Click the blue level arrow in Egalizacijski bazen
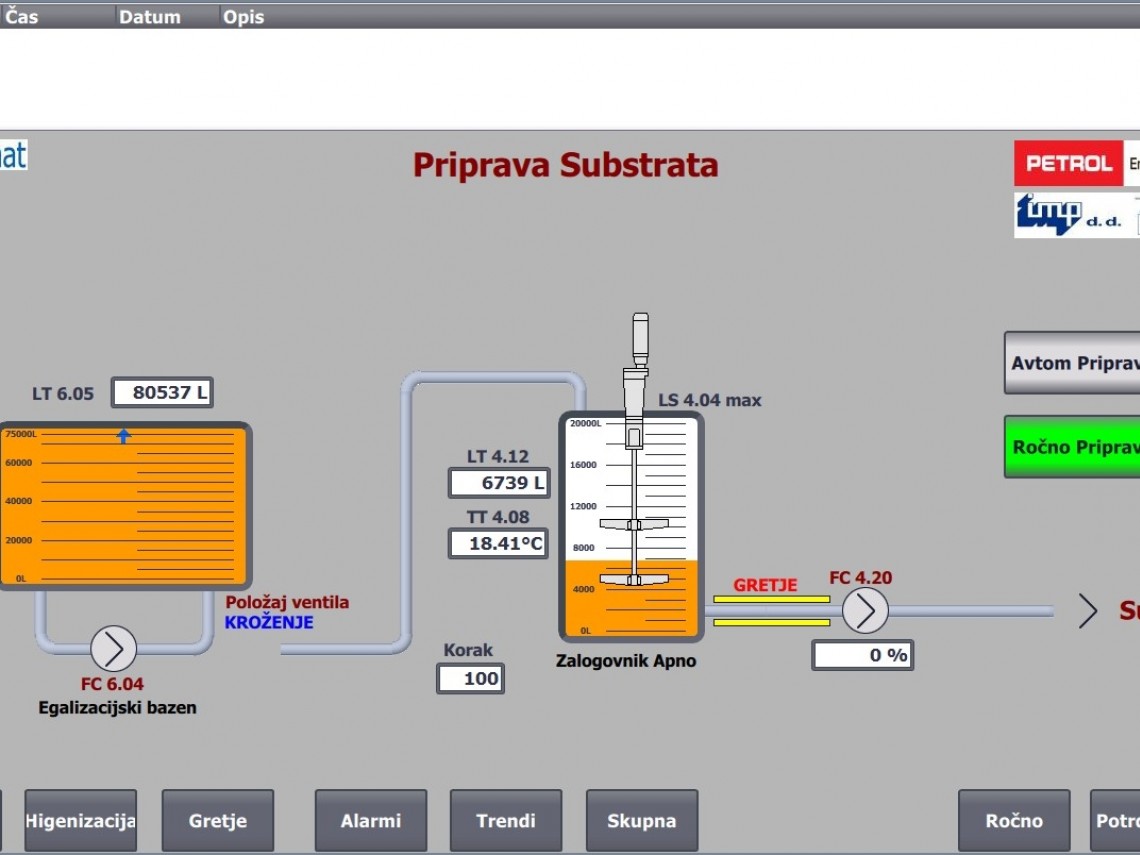Screen dimensions: 1140x855 pyautogui.click(x=124, y=436)
